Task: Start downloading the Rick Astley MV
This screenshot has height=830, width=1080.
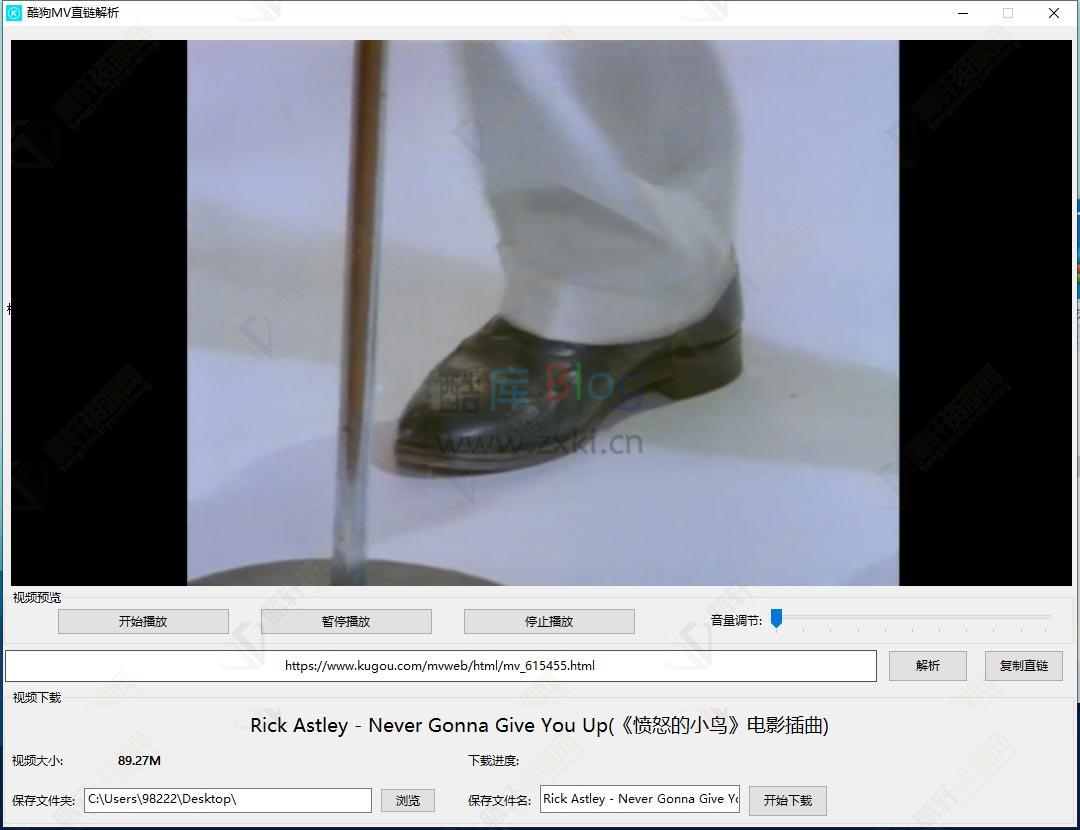Action: [786, 800]
